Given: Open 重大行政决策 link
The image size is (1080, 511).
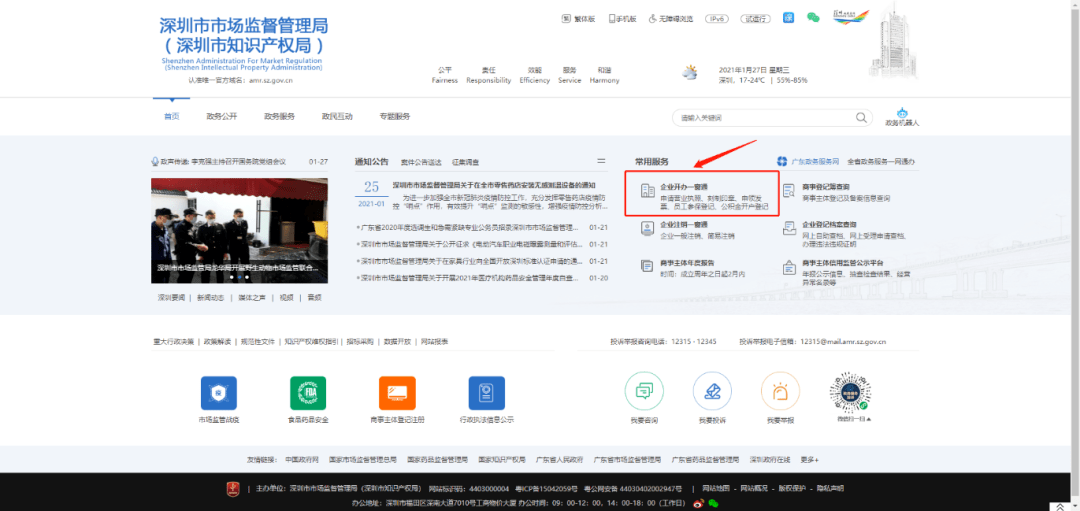Looking at the screenshot, I should coord(174,342).
